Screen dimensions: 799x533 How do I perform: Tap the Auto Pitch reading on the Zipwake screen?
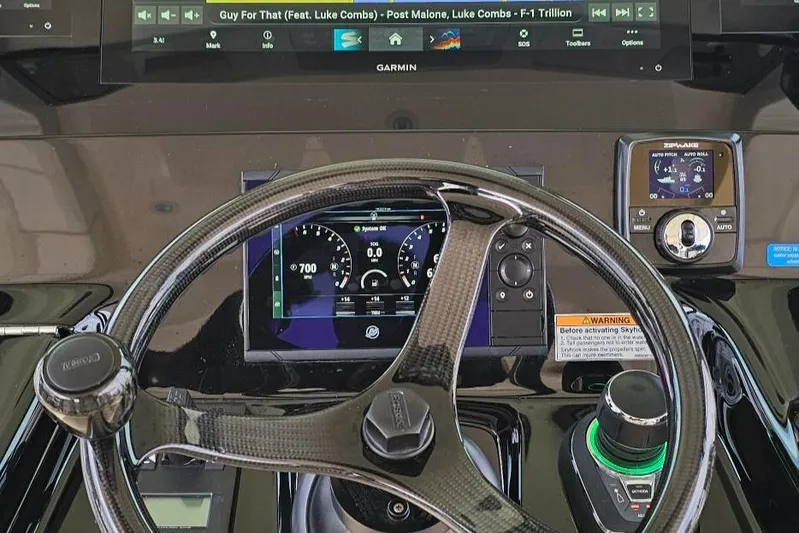click(x=665, y=168)
